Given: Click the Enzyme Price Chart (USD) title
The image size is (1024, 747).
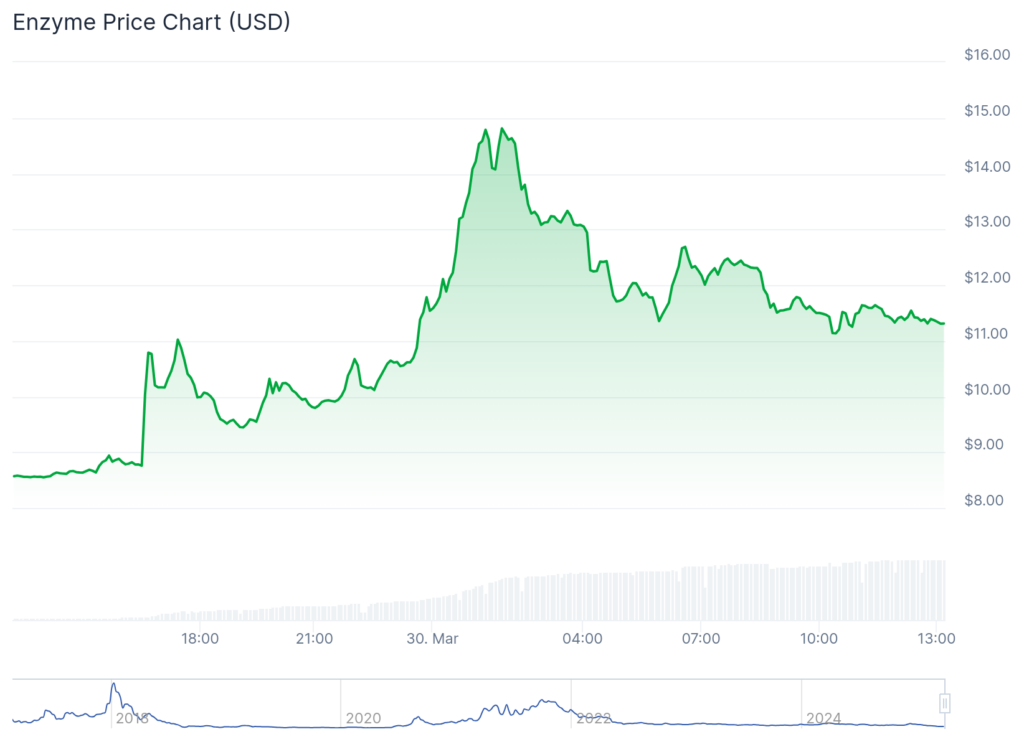Looking at the screenshot, I should [151, 22].
